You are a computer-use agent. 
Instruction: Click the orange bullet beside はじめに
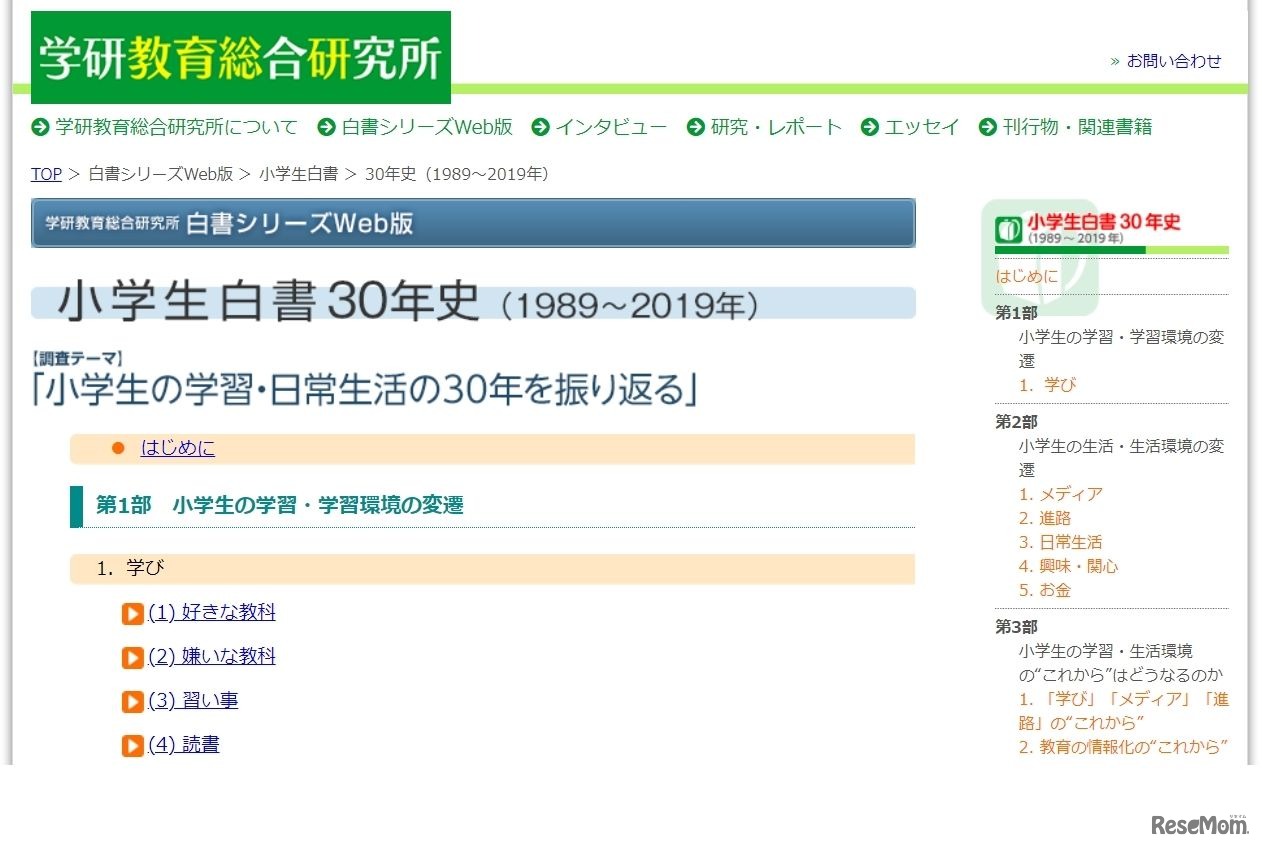pos(118,448)
